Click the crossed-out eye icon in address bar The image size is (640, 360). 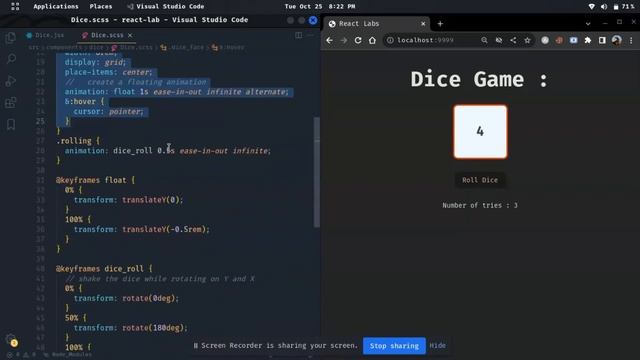499,40
